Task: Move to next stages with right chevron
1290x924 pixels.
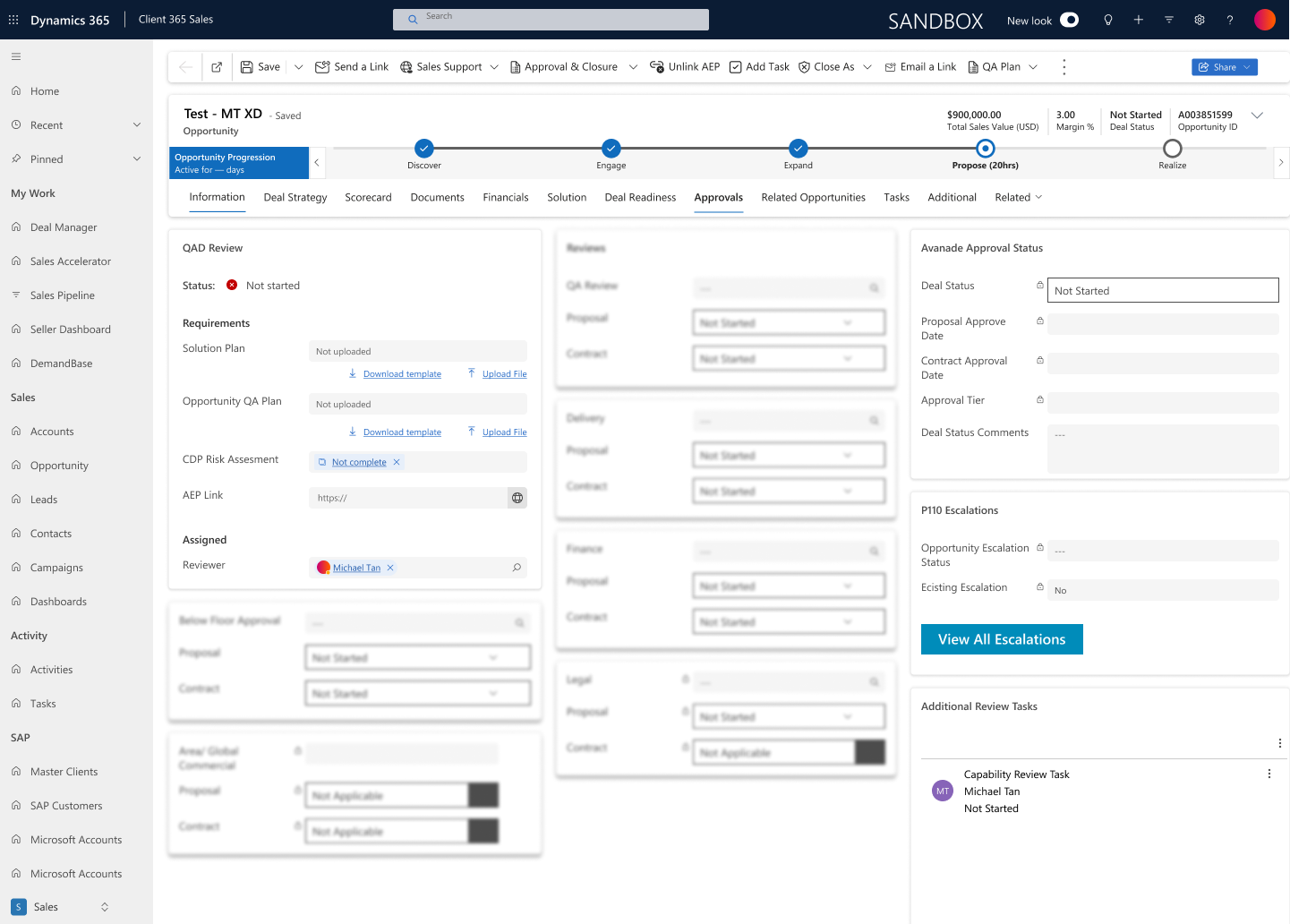Action: pos(1281,163)
